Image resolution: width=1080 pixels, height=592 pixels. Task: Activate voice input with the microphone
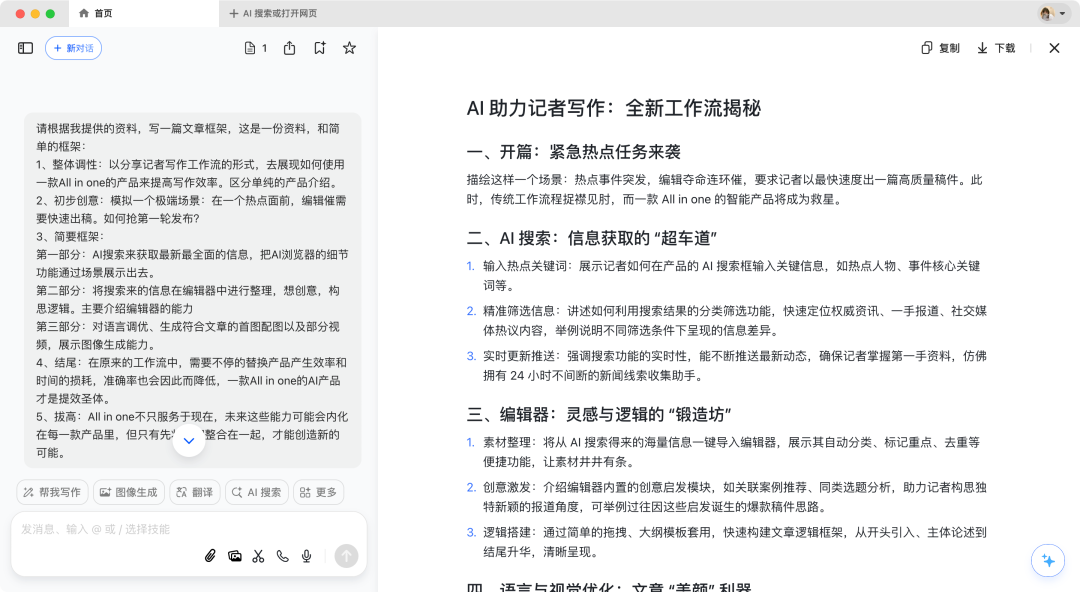click(306, 556)
